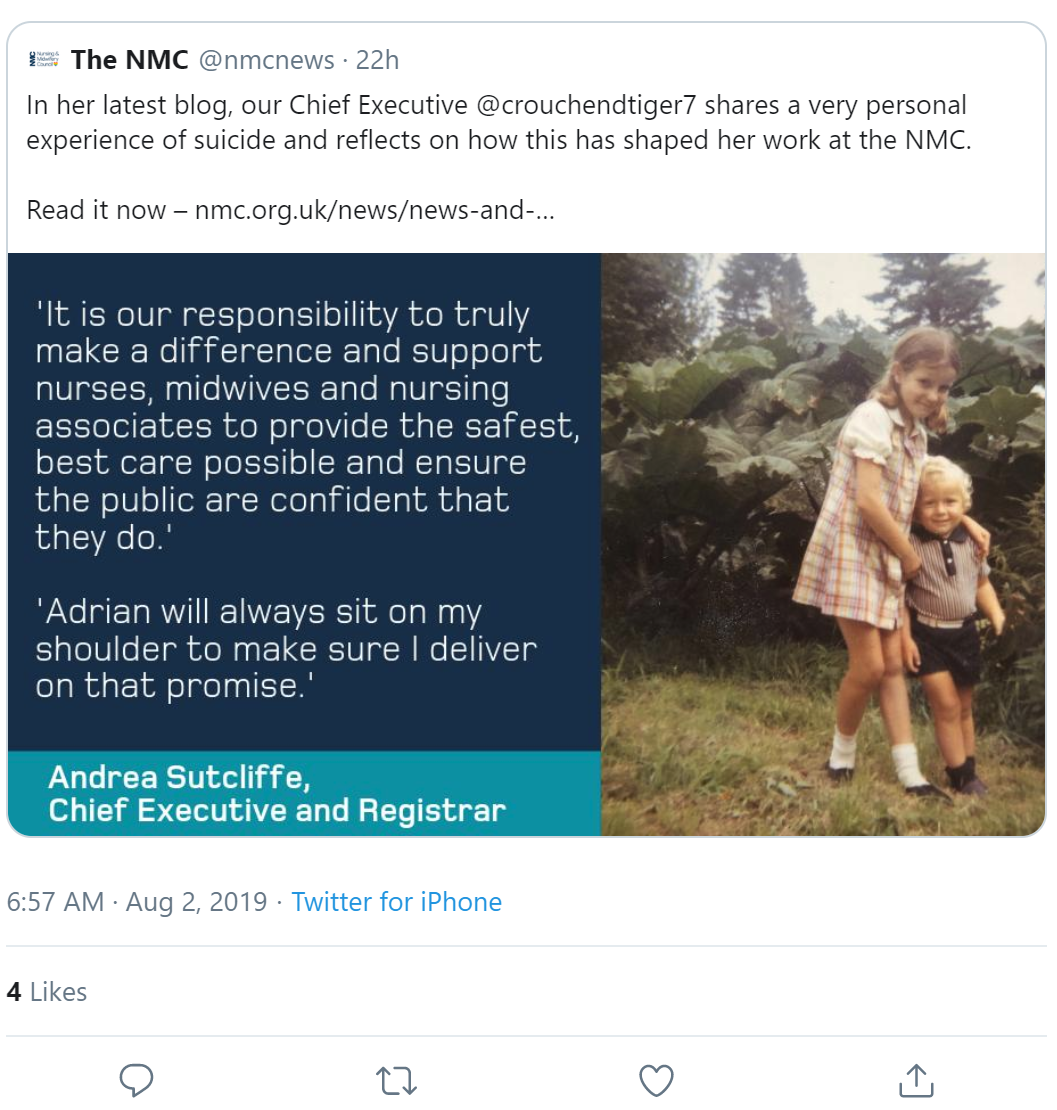Click the tweet text starting 'In her latest blog'
This screenshot has height=1110, width=1057.
pos(300,122)
